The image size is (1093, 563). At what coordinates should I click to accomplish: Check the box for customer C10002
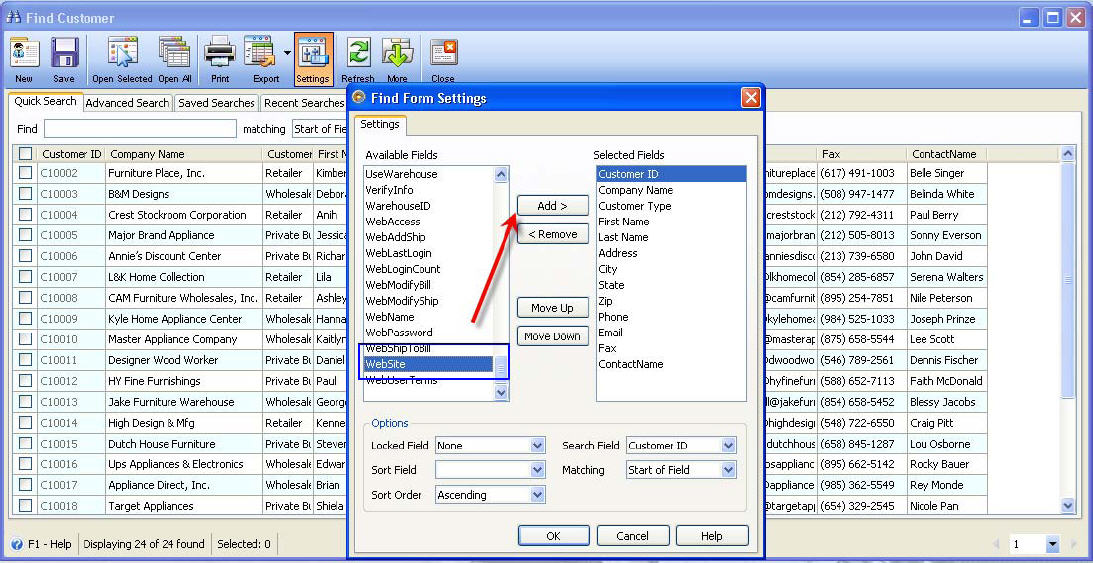click(25, 173)
